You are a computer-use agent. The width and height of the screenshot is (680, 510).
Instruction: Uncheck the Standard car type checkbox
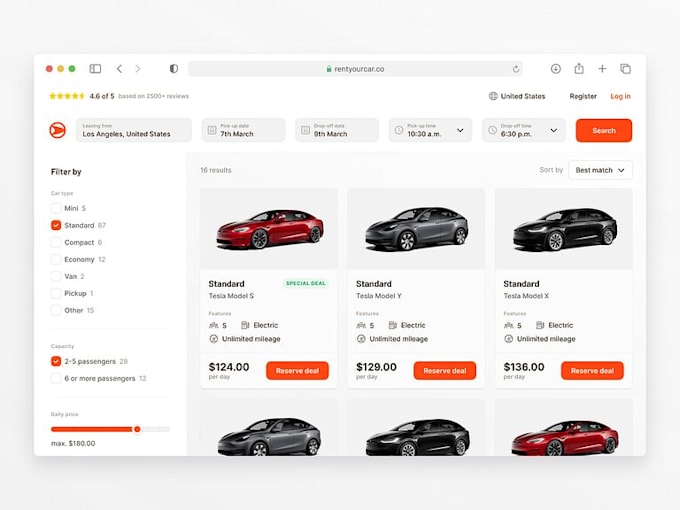(x=56, y=225)
